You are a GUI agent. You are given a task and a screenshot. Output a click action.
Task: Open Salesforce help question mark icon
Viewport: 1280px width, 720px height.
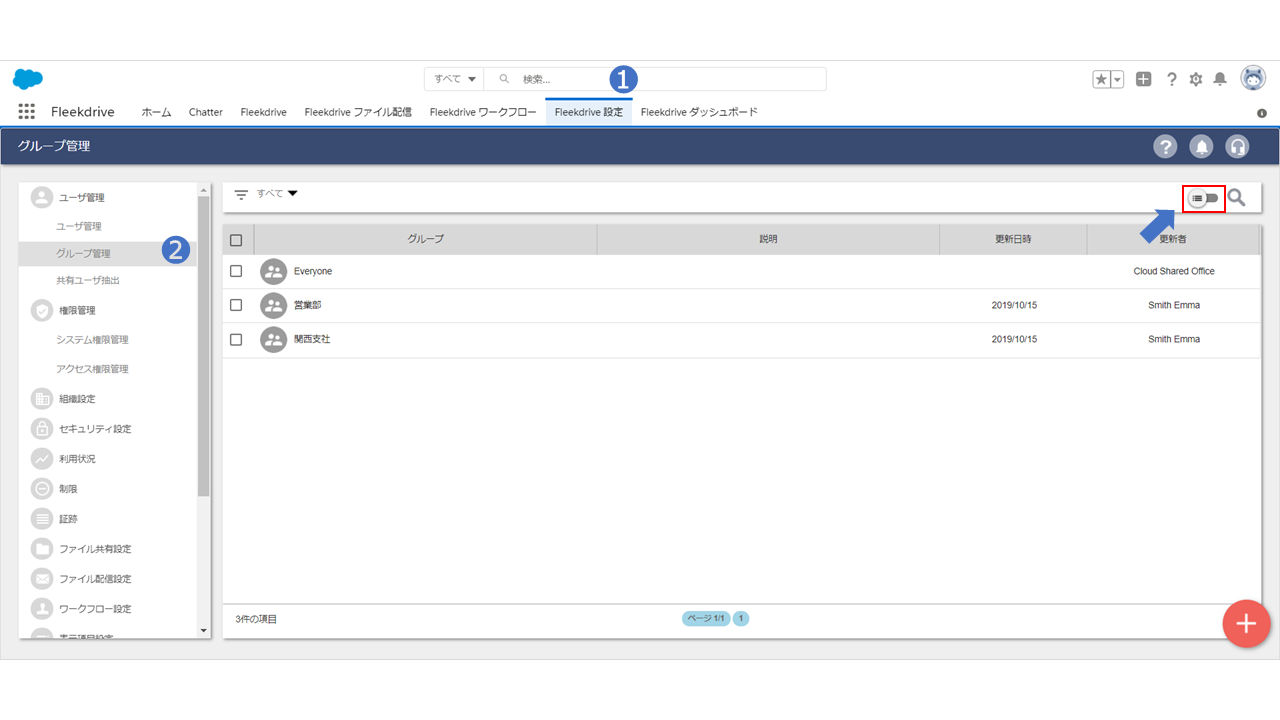1172,79
